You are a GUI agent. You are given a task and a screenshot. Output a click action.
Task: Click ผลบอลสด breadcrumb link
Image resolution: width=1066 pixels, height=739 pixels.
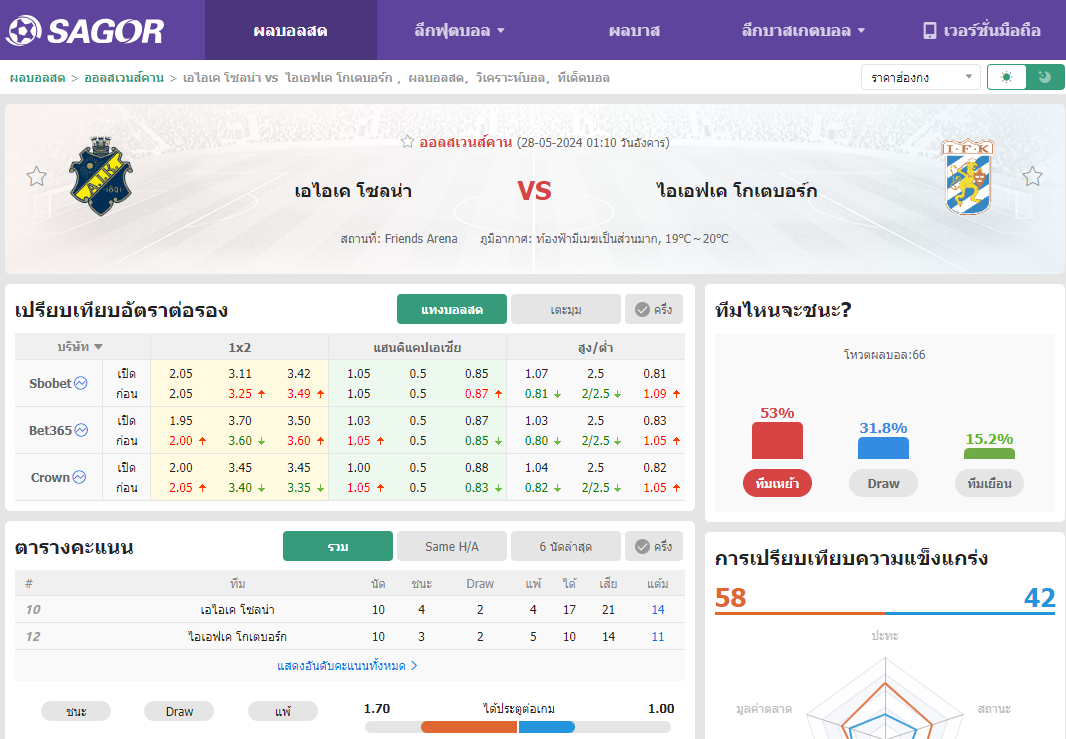pos(37,78)
